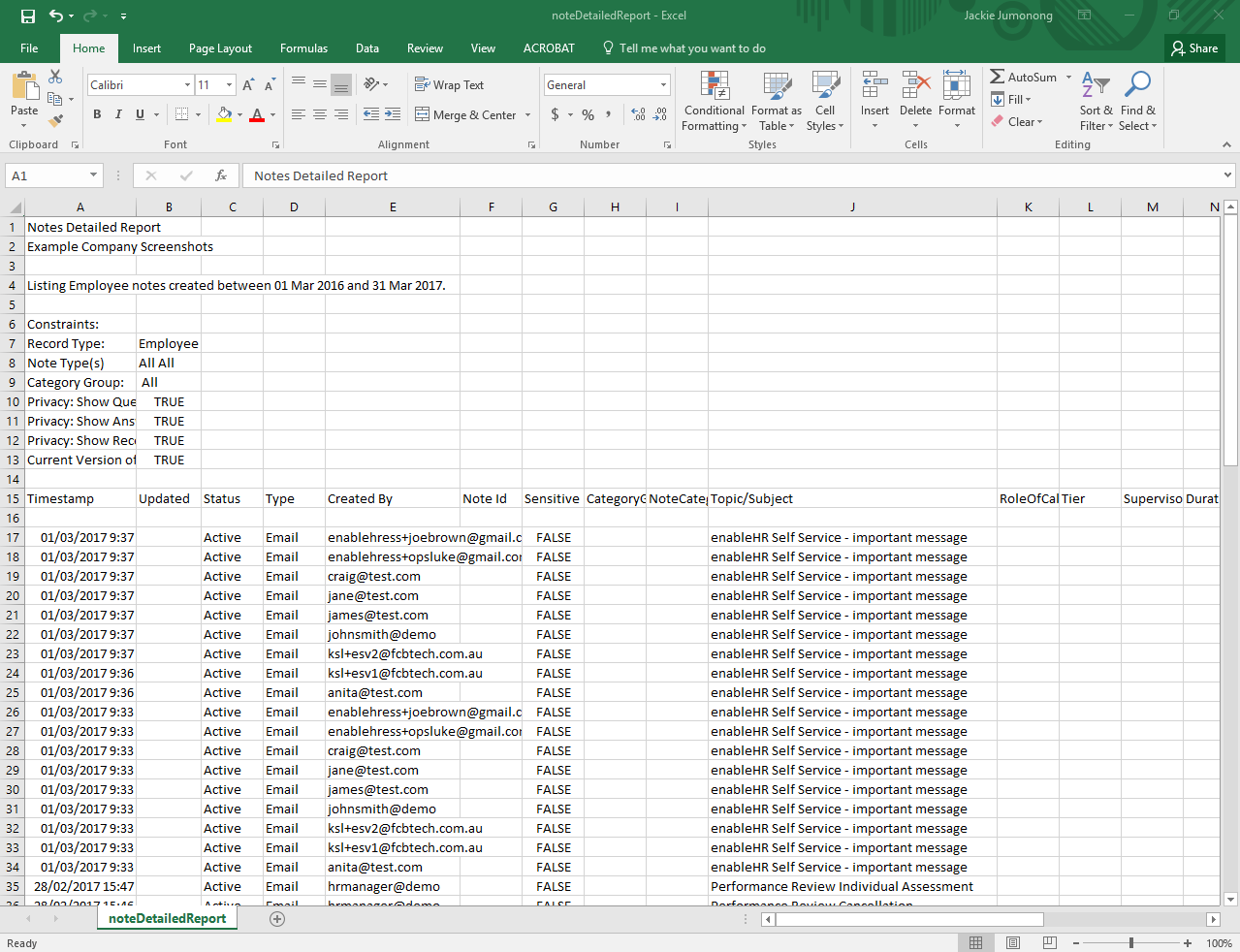1240x952 pixels.
Task: Decrease Decimal places
Action: click(x=660, y=114)
